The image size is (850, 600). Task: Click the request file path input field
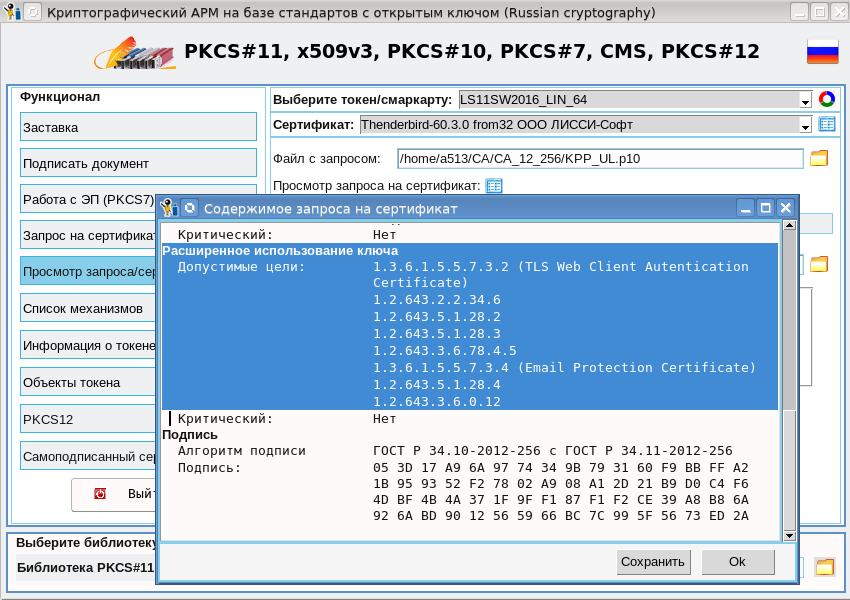pyautogui.click(x=600, y=159)
